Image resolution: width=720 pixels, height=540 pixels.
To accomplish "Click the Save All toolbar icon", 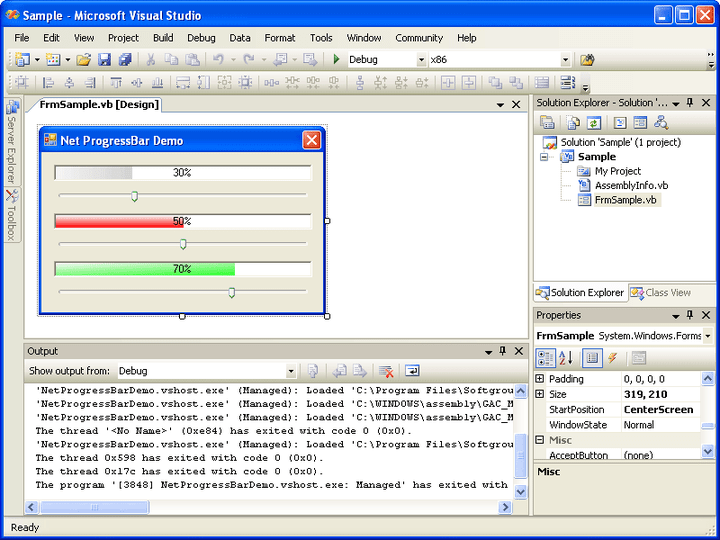I will pos(124,60).
